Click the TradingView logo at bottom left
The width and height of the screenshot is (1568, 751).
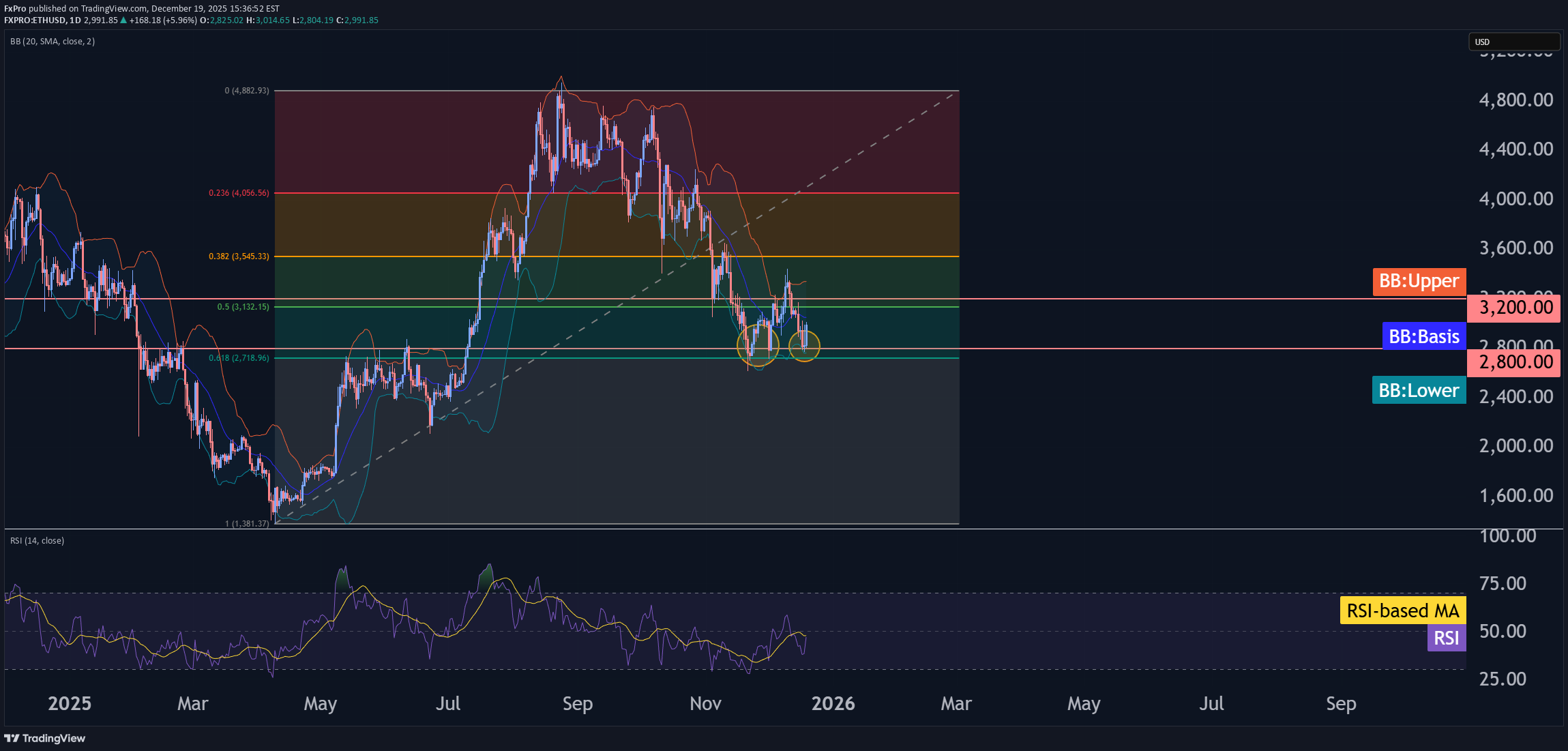(45, 738)
